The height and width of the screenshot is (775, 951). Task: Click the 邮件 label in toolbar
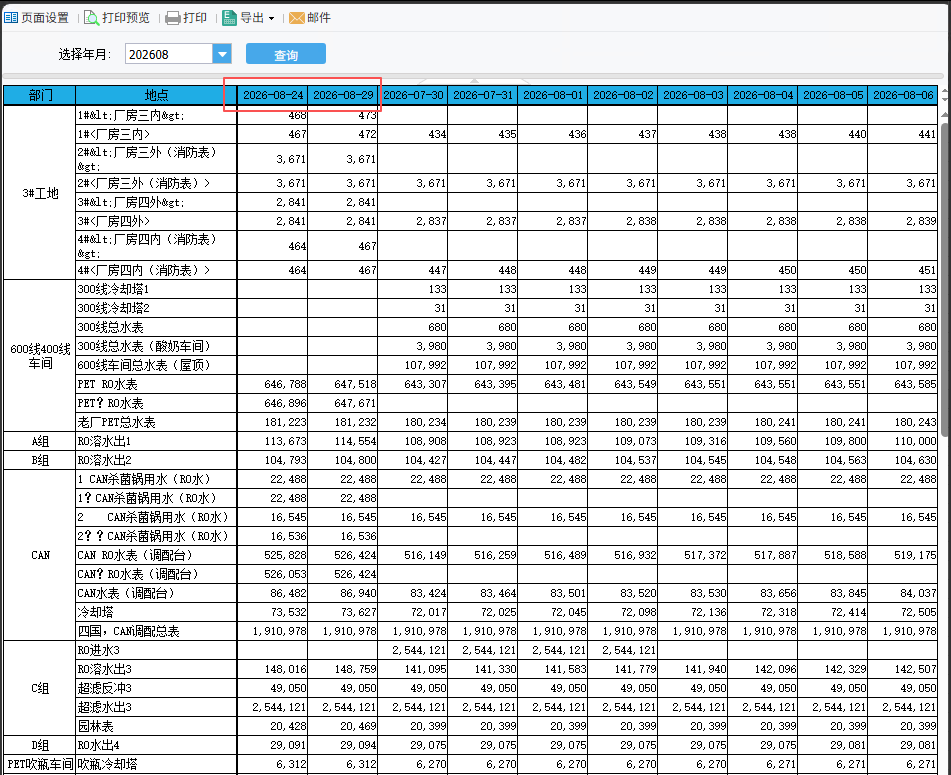tap(318, 18)
